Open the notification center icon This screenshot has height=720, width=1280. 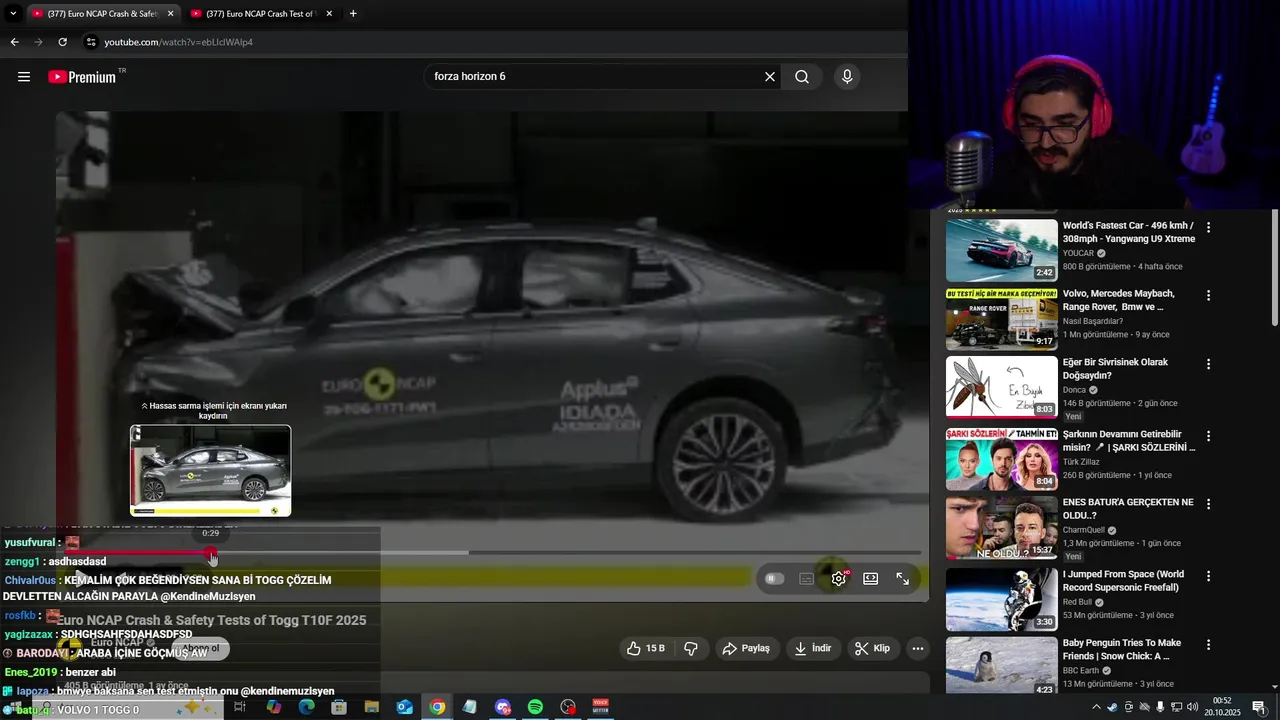(1259, 707)
